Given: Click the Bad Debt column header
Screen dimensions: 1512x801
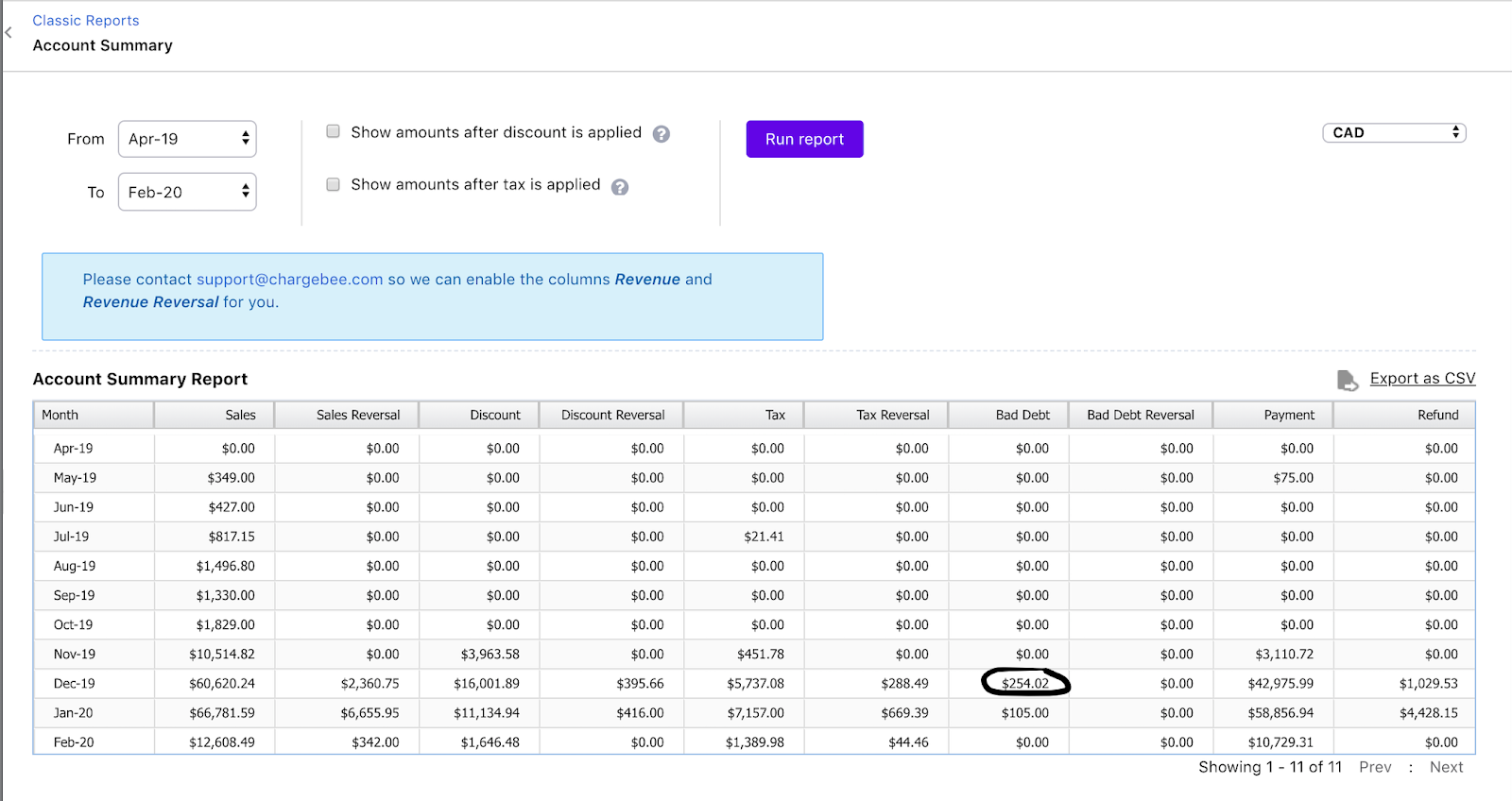Looking at the screenshot, I should (1022, 415).
